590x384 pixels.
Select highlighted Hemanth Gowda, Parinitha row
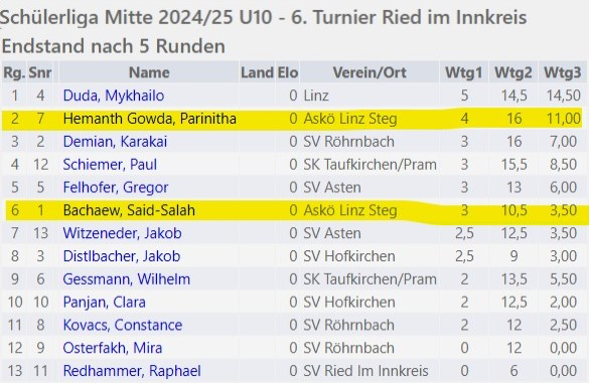[x=292, y=119]
